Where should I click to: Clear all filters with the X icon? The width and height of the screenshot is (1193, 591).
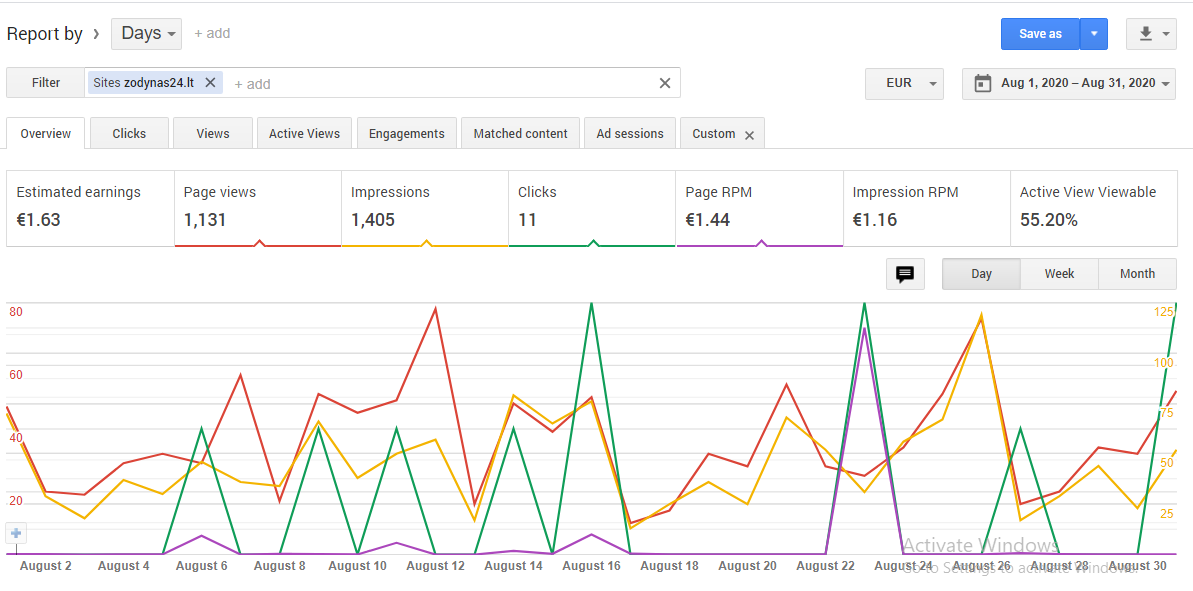tap(664, 83)
